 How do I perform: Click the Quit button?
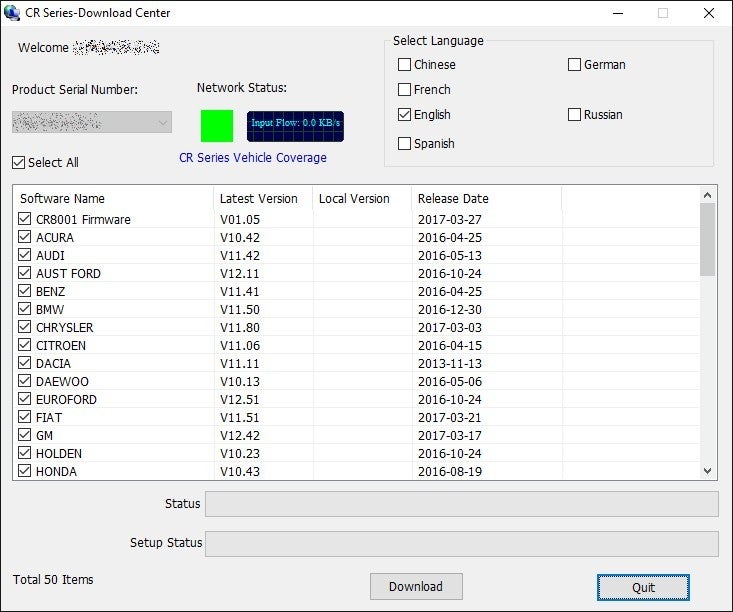pyautogui.click(x=643, y=587)
